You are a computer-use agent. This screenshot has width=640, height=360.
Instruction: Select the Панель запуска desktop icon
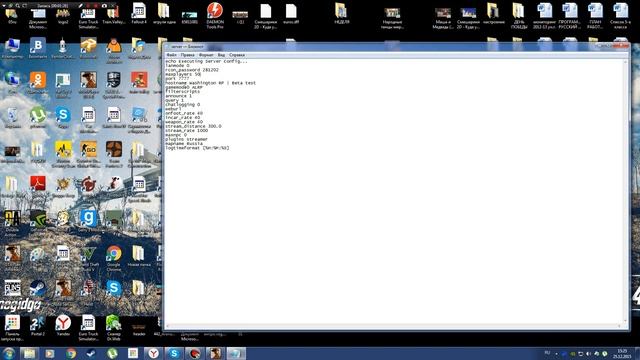tap(12, 327)
